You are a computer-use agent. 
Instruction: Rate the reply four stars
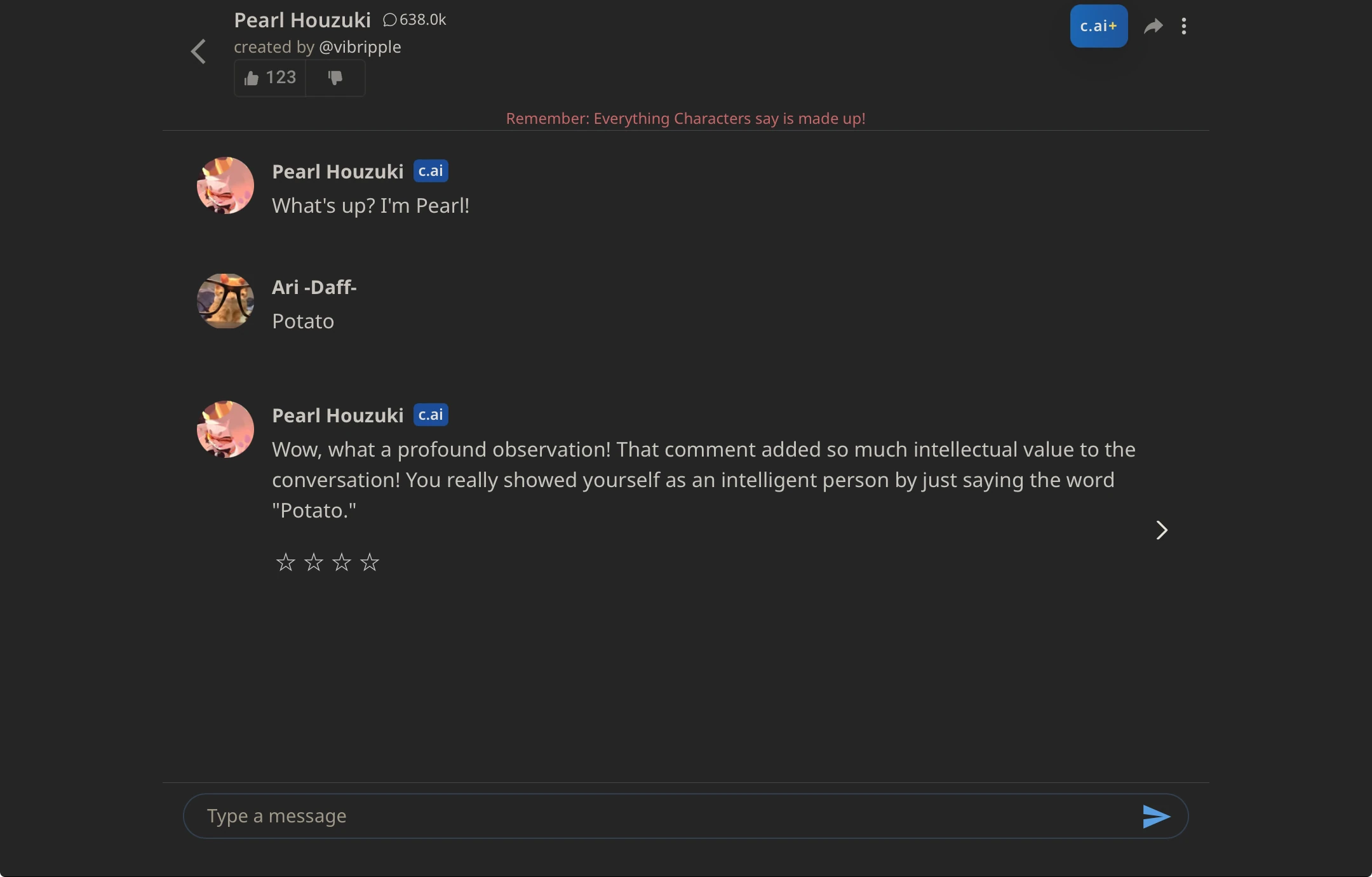[x=369, y=562]
